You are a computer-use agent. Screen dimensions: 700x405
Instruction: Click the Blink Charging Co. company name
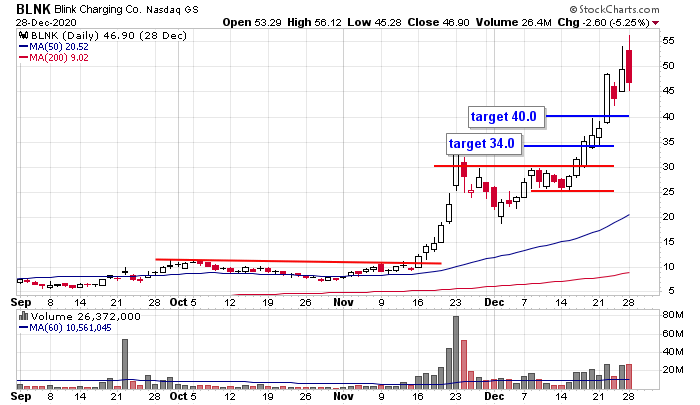(97, 9)
